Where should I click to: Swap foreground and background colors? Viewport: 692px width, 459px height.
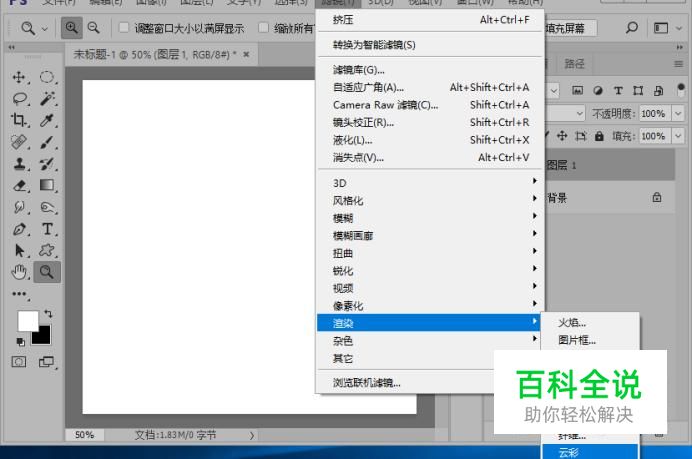click(48, 313)
